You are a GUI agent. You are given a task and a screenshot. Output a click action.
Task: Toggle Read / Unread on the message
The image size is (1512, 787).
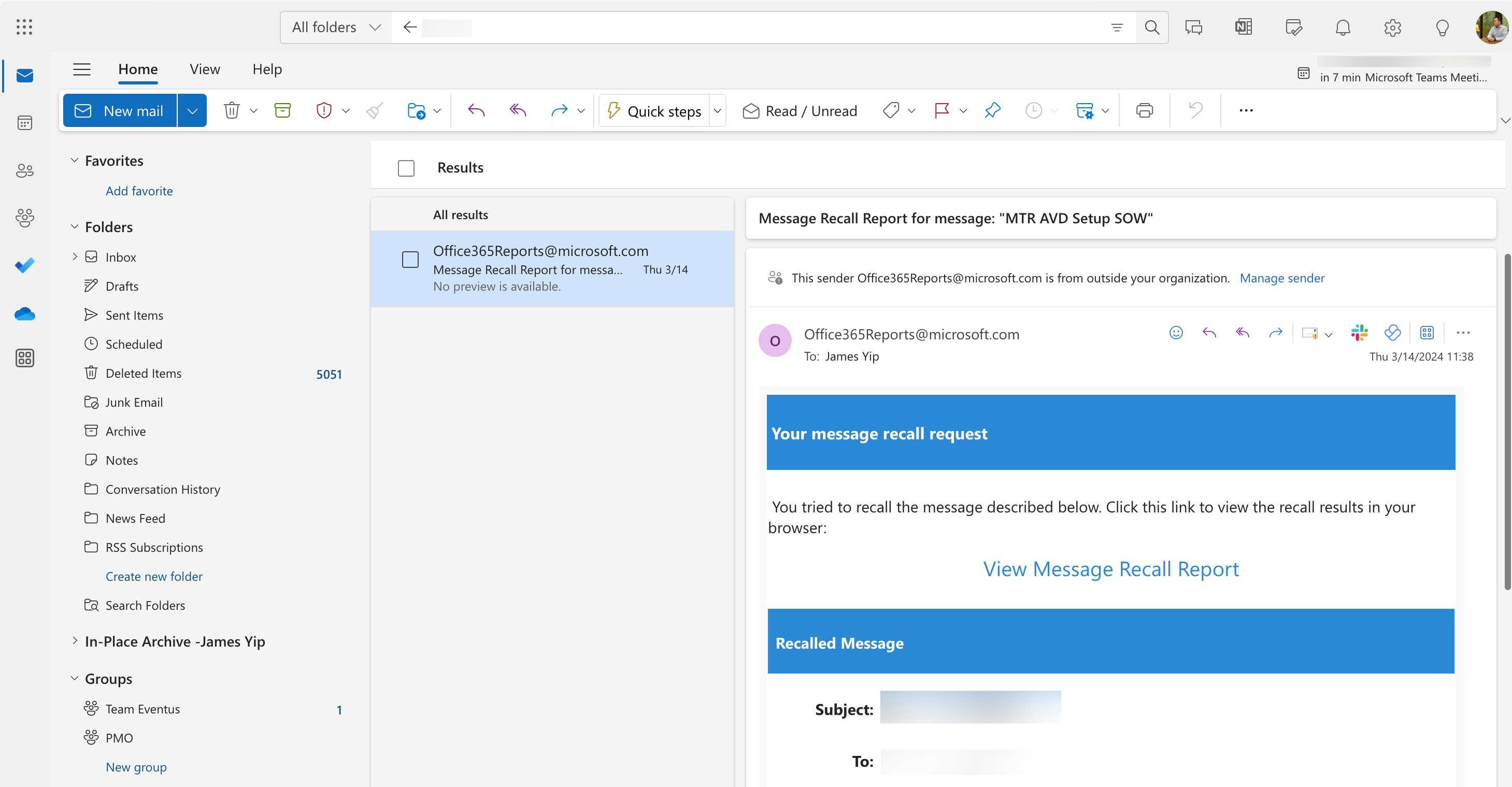coord(800,110)
